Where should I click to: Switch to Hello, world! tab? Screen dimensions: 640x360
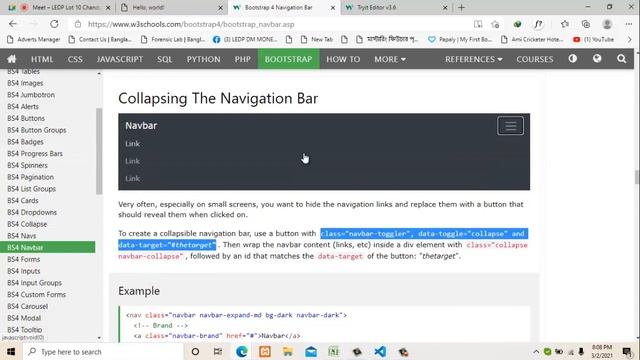(171, 7)
